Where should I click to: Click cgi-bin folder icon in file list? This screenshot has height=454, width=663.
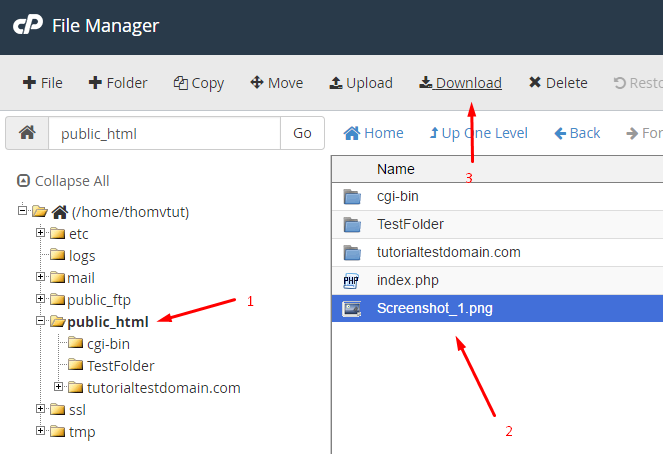(352, 197)
